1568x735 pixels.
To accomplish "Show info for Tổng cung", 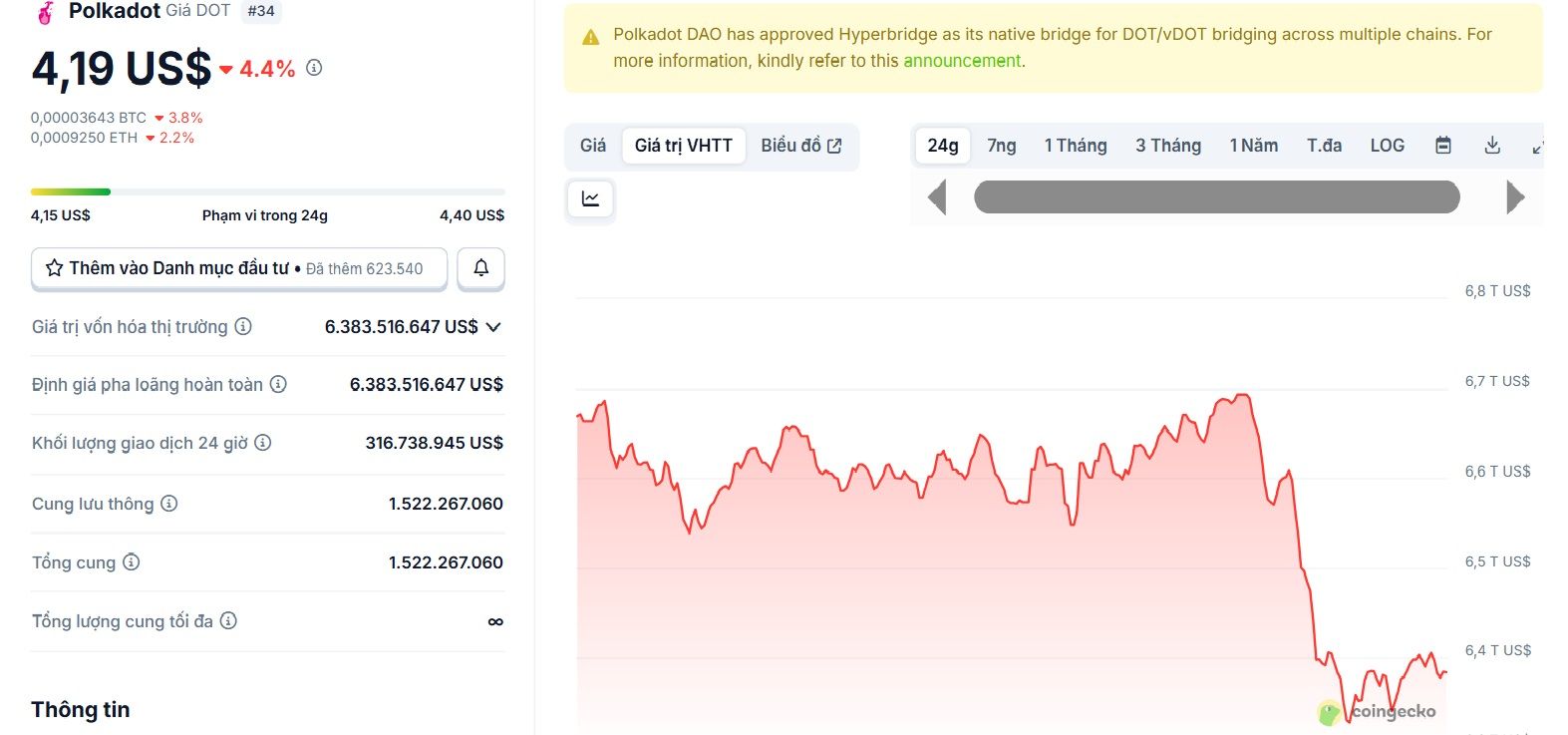I will 132,562.
